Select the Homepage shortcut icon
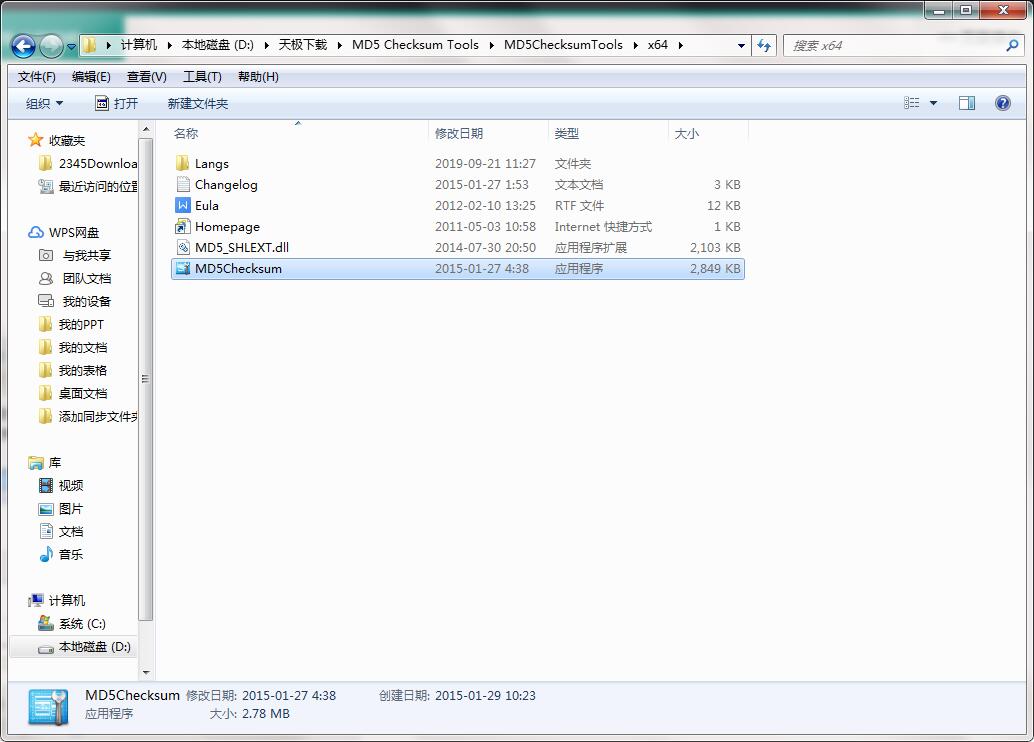Image resolution: width=1034 pixels, height=742 pixels. 183,226
